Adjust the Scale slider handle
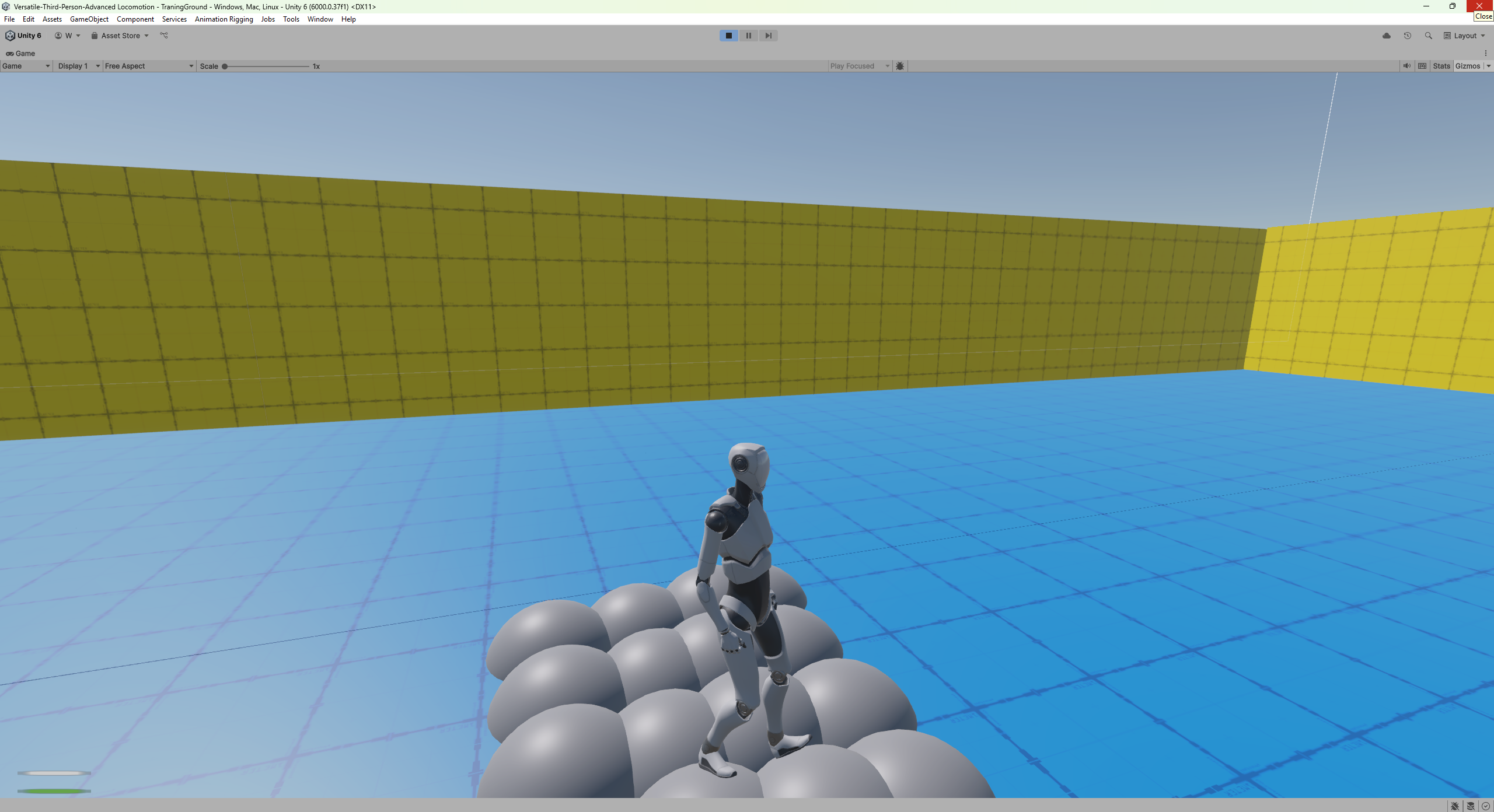1494x812 pixels. pyautogui.click(x=225, y=66)
